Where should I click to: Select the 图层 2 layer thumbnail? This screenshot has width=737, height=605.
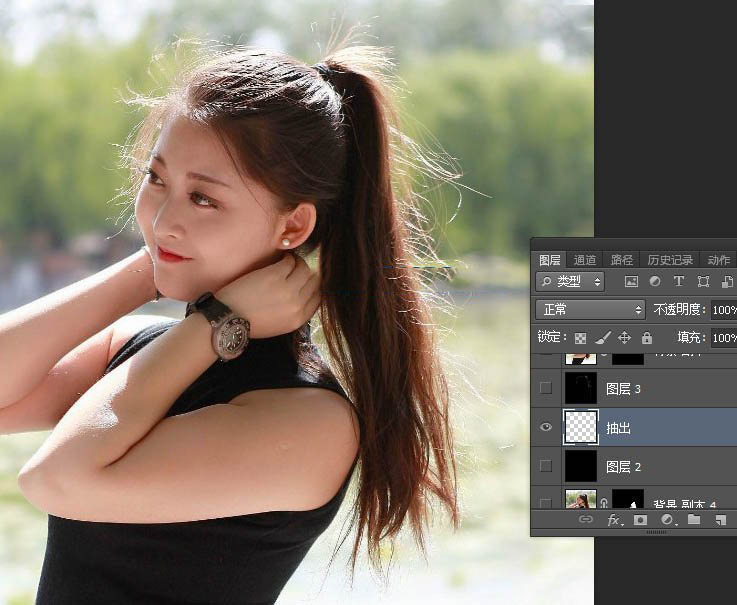pos(581,466)
